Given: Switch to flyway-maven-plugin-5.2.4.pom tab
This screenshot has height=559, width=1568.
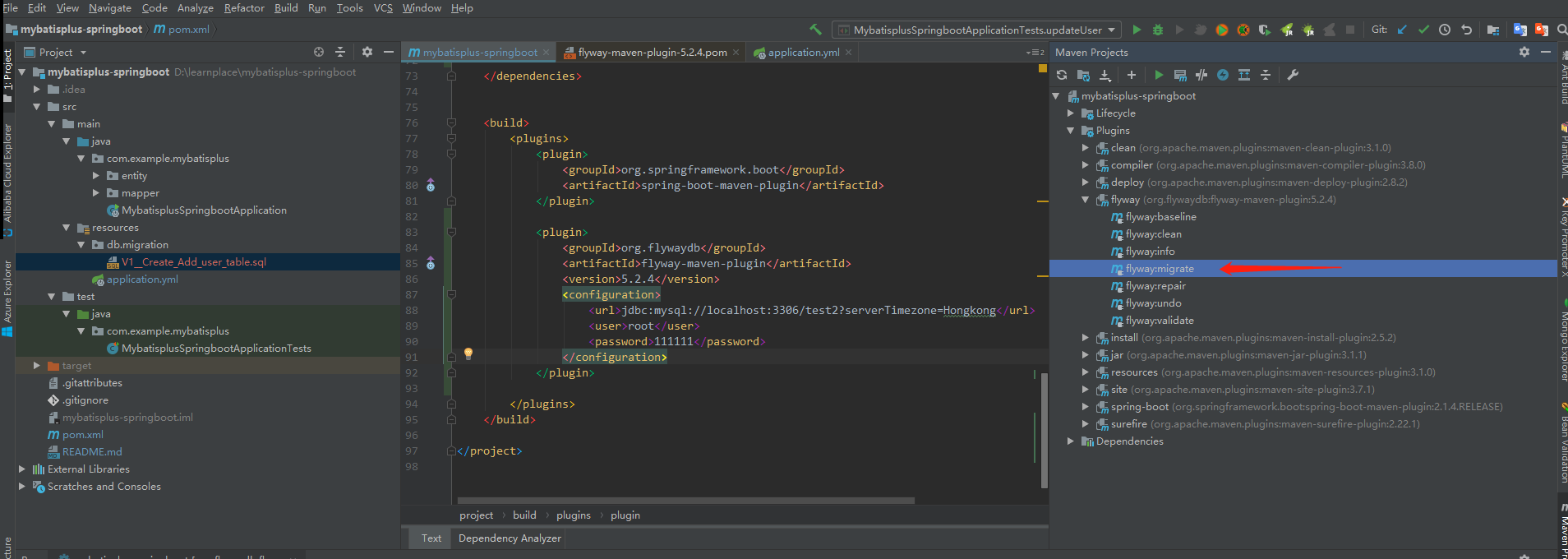Looking at the screenshot, I should coord(653,52).
